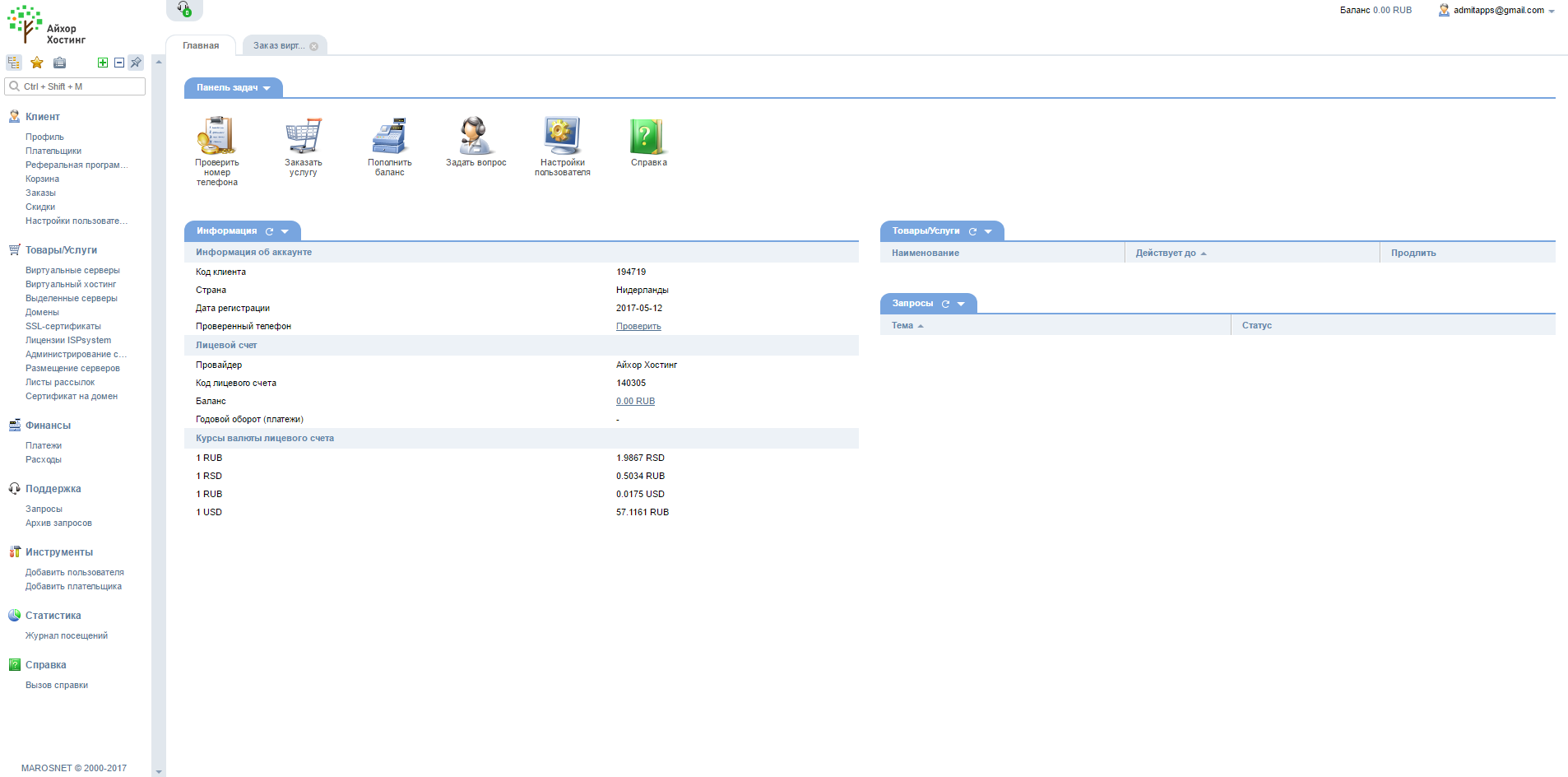Open the admitapps@gmail.com user menu
The image size is (1568, 777).
[x=1499, y=11]
